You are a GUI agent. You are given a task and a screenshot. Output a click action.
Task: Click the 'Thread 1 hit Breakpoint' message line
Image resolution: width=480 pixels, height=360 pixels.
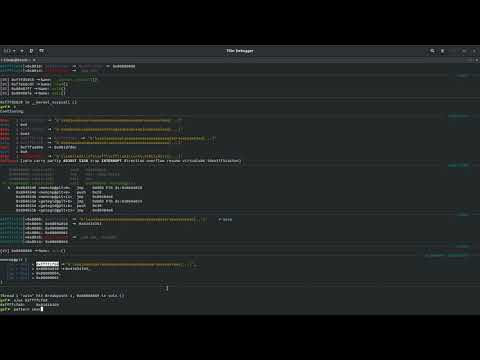(62, 296)
